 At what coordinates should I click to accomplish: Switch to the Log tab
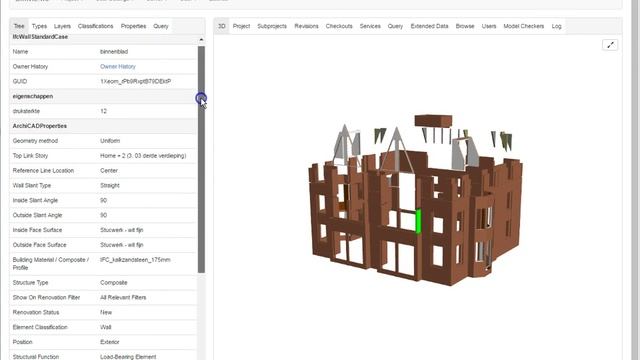(x=556, y=26)
